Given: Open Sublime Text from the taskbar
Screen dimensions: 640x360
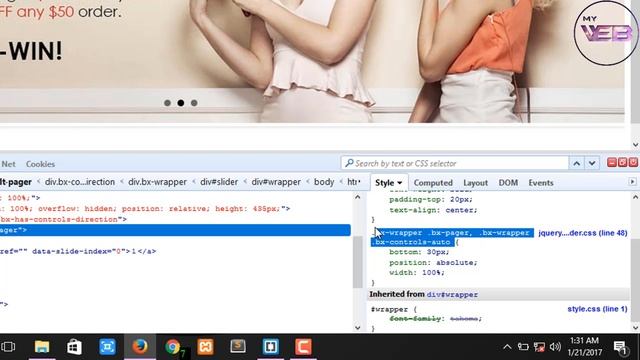Looking at the screenshot, I should coord(238,347).
